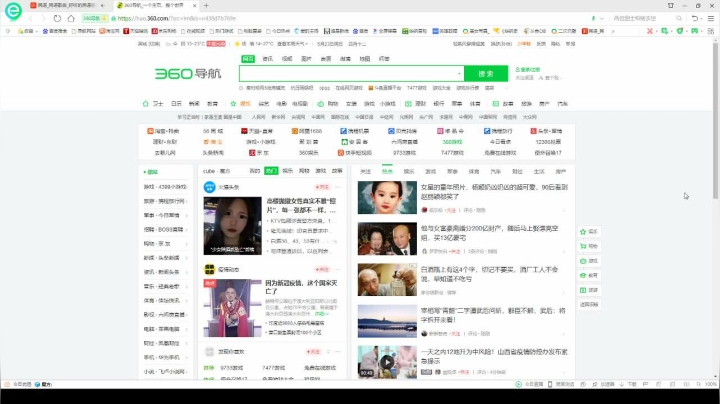This screenshot has height=404, width=720.
Task: Open the browser home page icon
Action: (71, 18)
